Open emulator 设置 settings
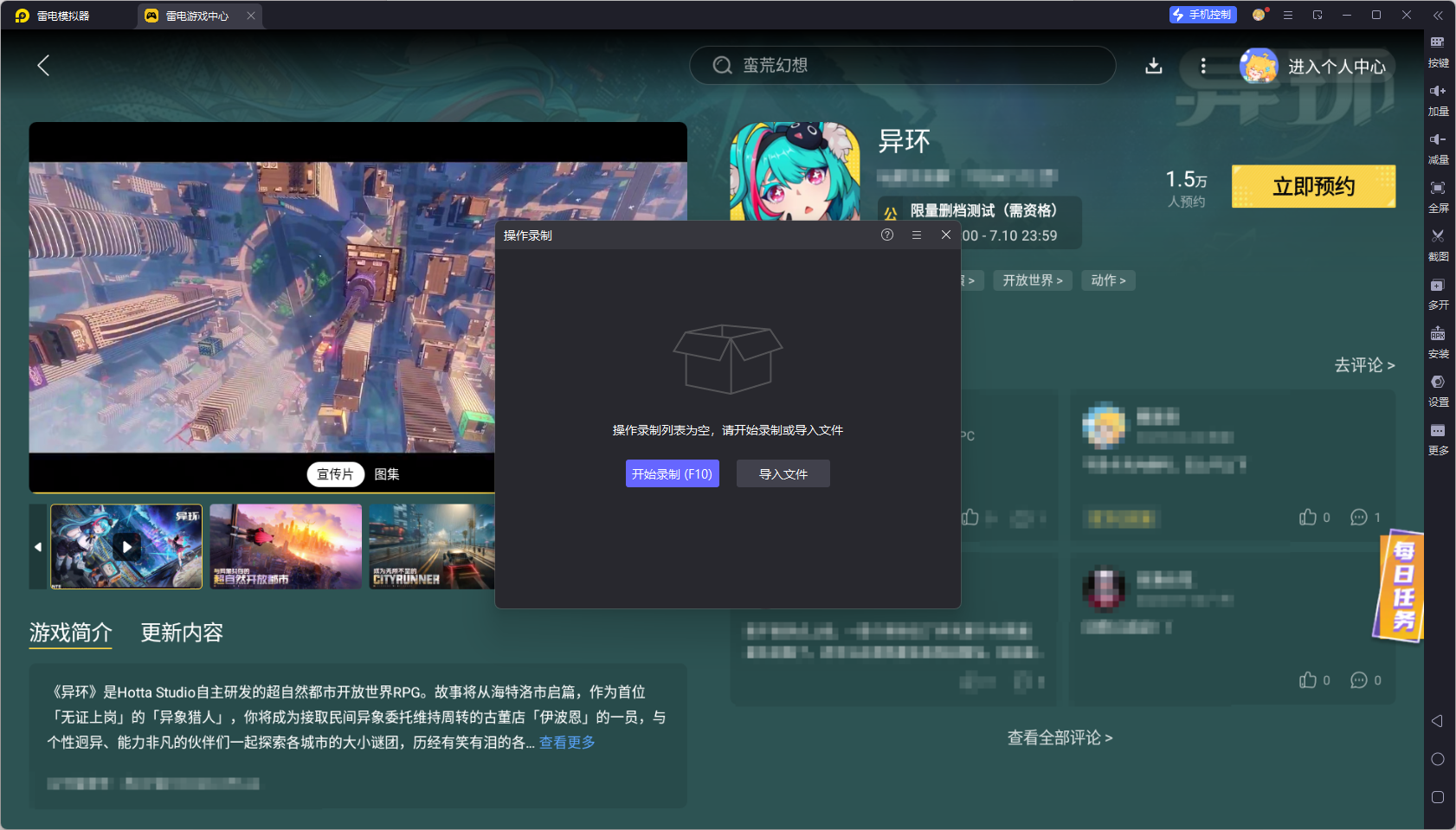Image resolution: width=1456 pixels, height=830 pixels. click(1438, 390)
